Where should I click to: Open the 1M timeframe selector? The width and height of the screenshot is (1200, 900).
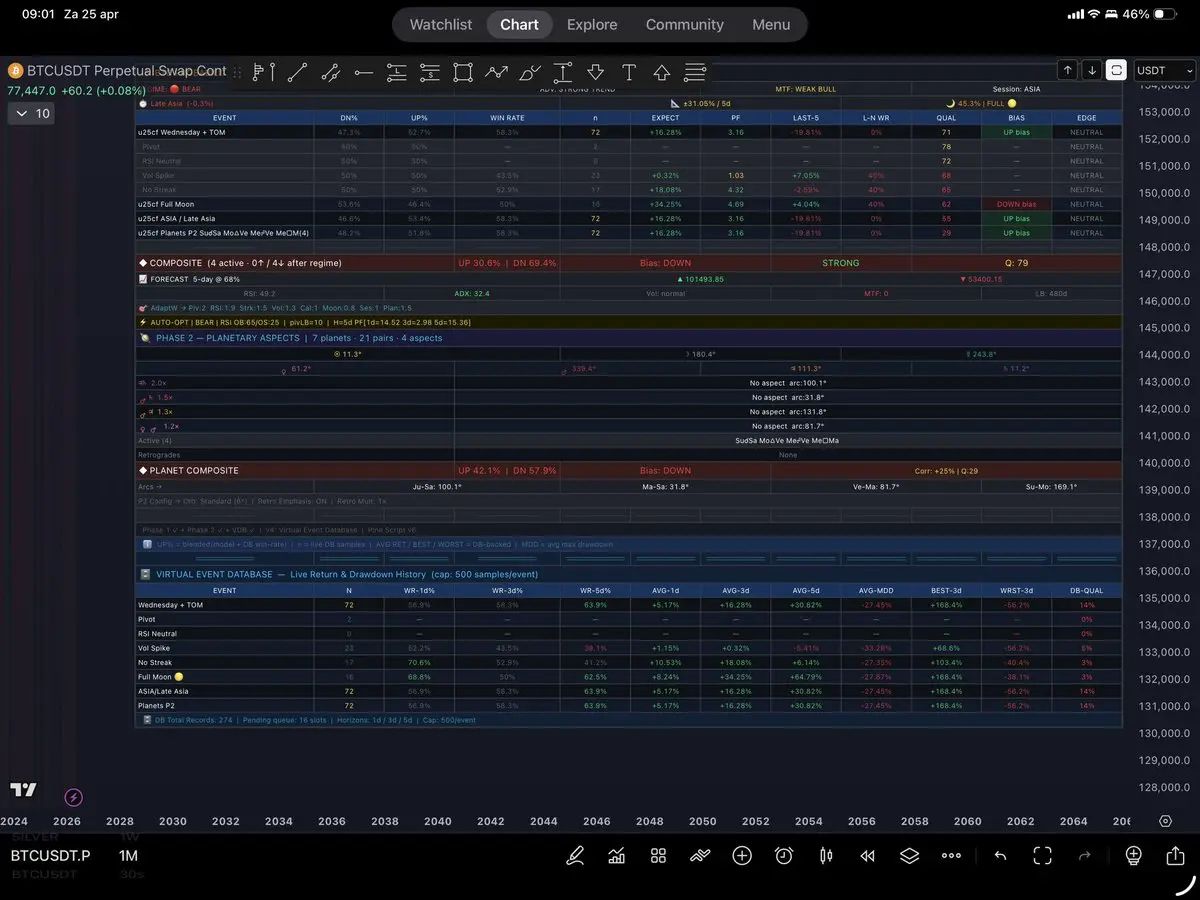coord(128,856)
